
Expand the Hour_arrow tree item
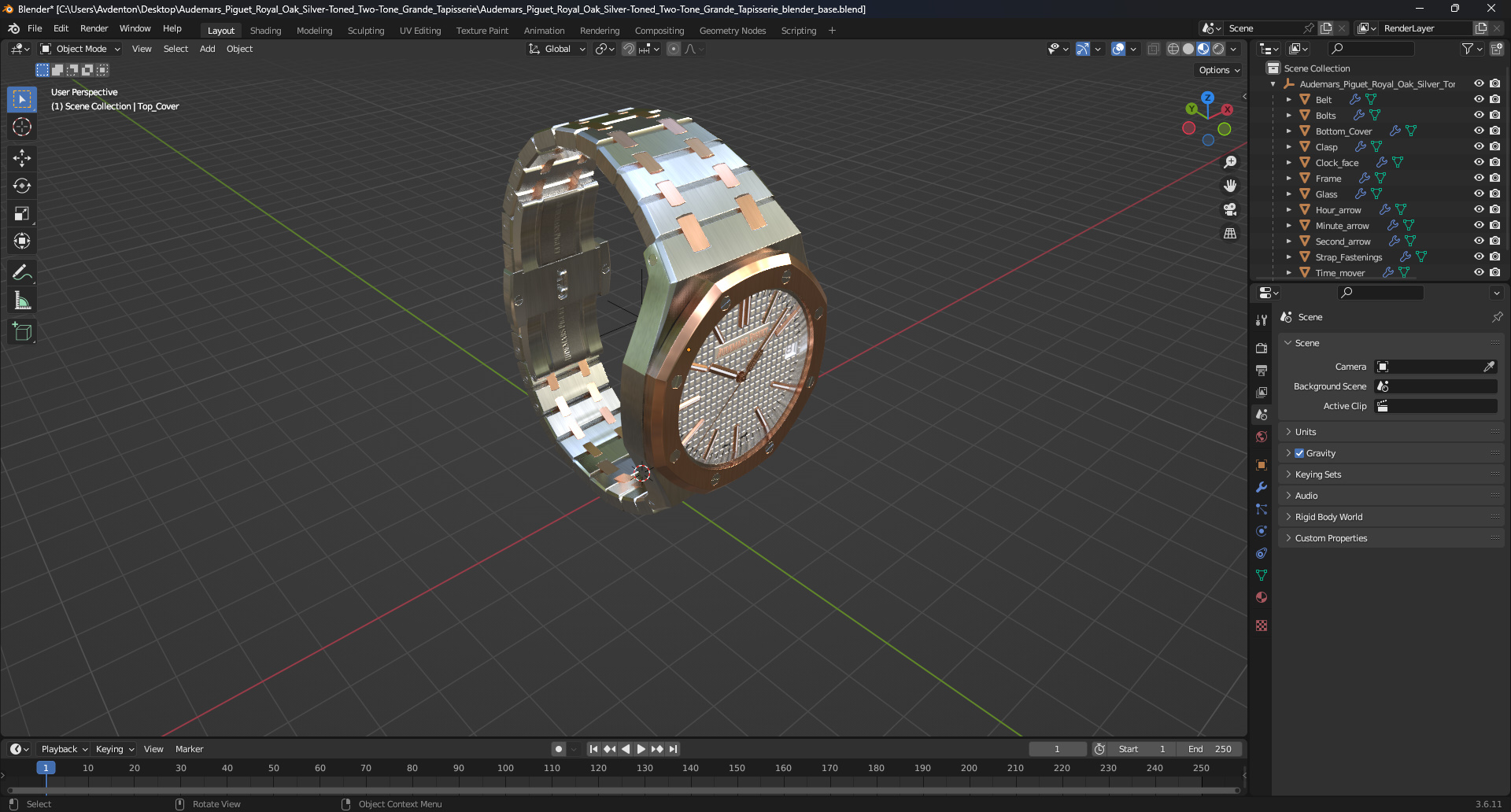pyautogui.click(x=1288, y=210)
